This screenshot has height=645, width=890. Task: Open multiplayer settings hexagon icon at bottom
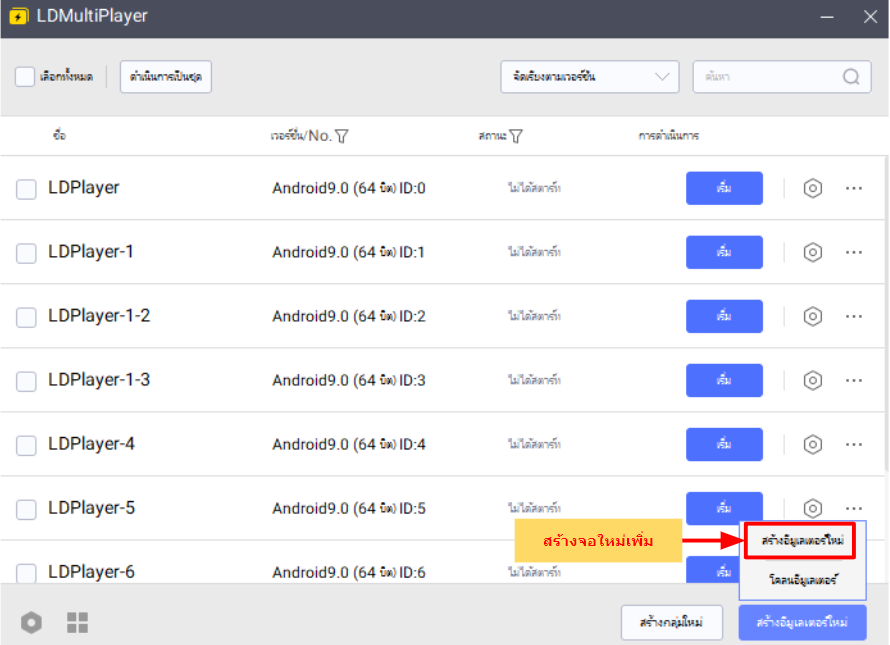coord(31,622)
